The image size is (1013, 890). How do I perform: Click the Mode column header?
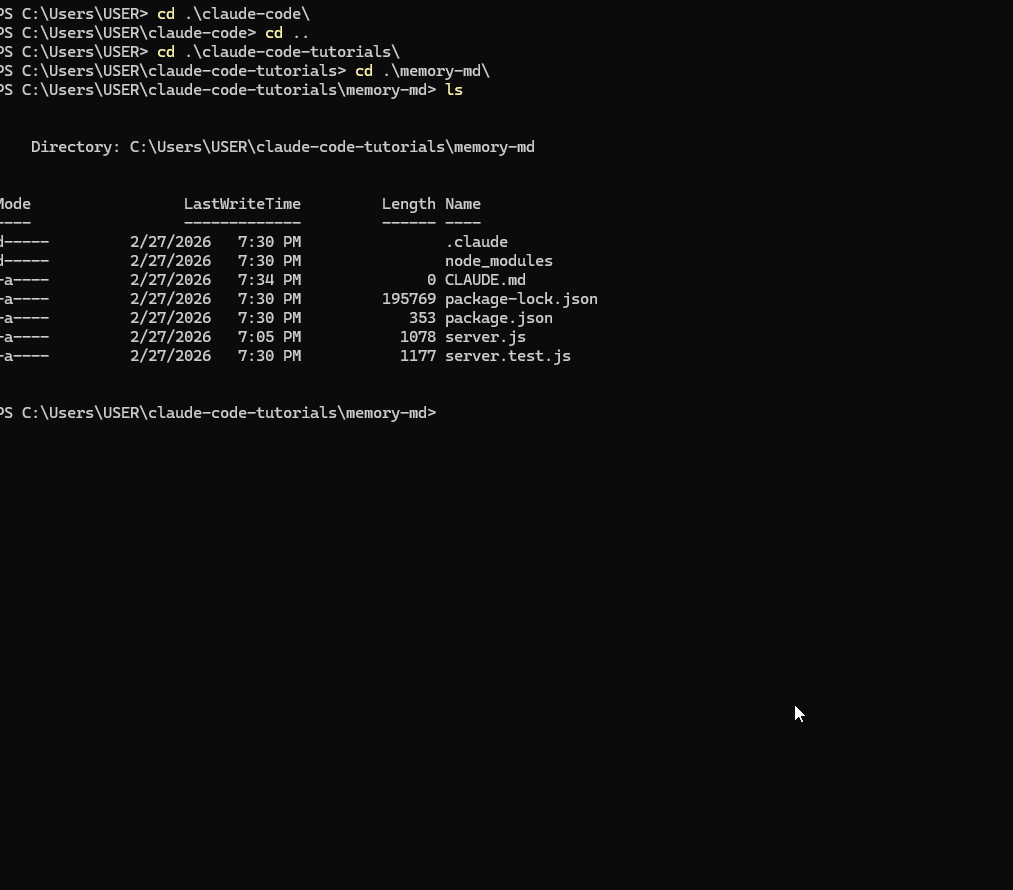click(x=16, y=204)
